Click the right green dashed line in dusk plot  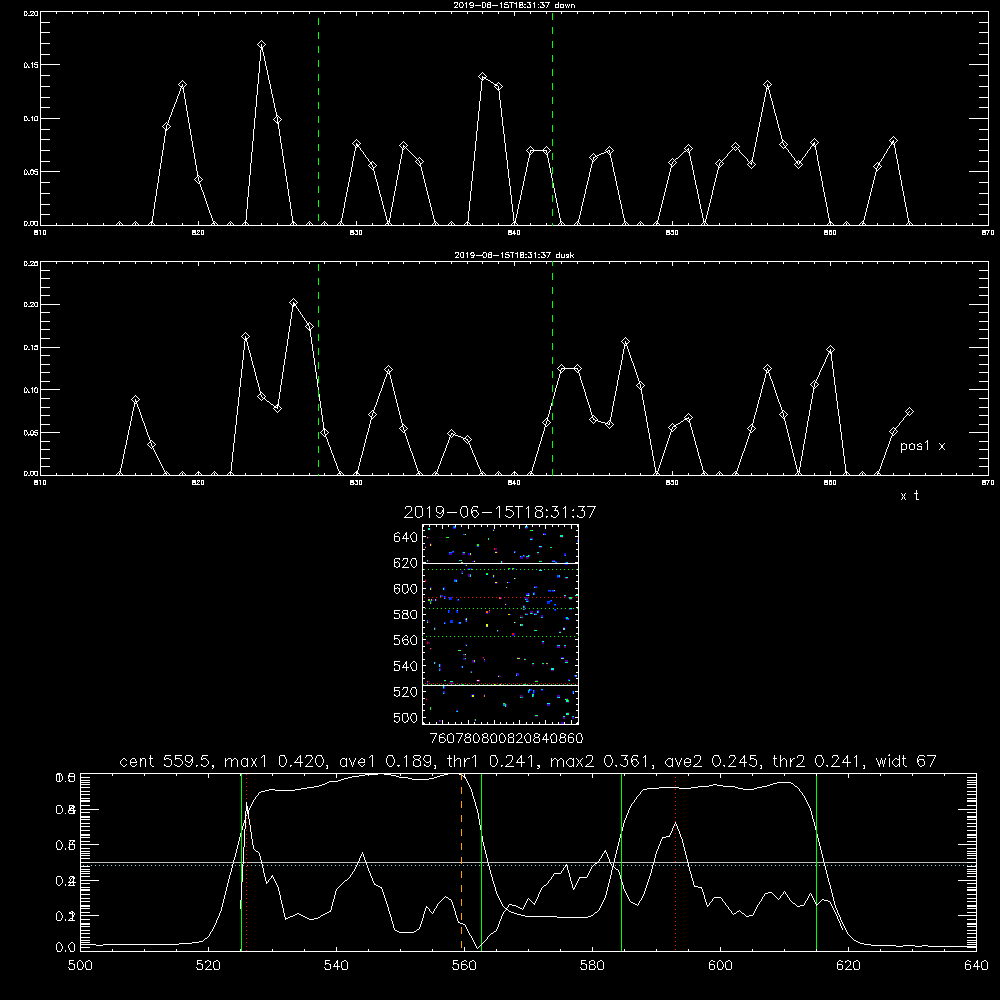(x=552, y=368)
